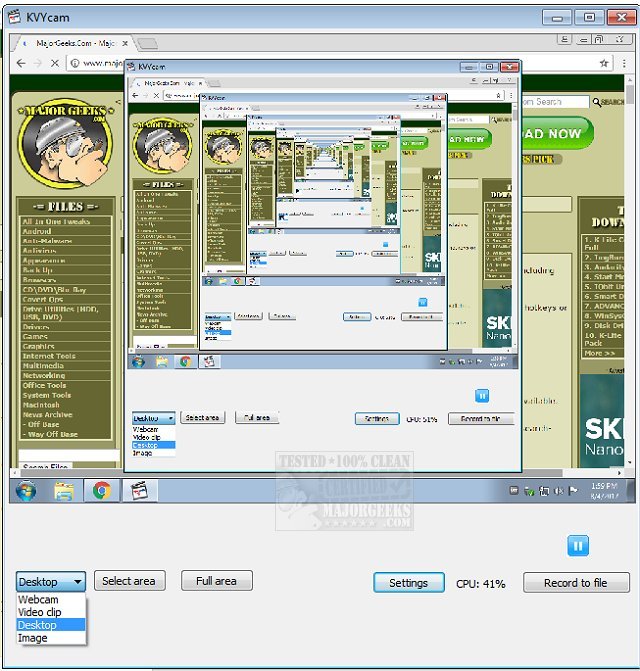Viewport: 640px width, 671px height.
Task: Open Chrome from the captured taskbar
Action: point(101,490)
